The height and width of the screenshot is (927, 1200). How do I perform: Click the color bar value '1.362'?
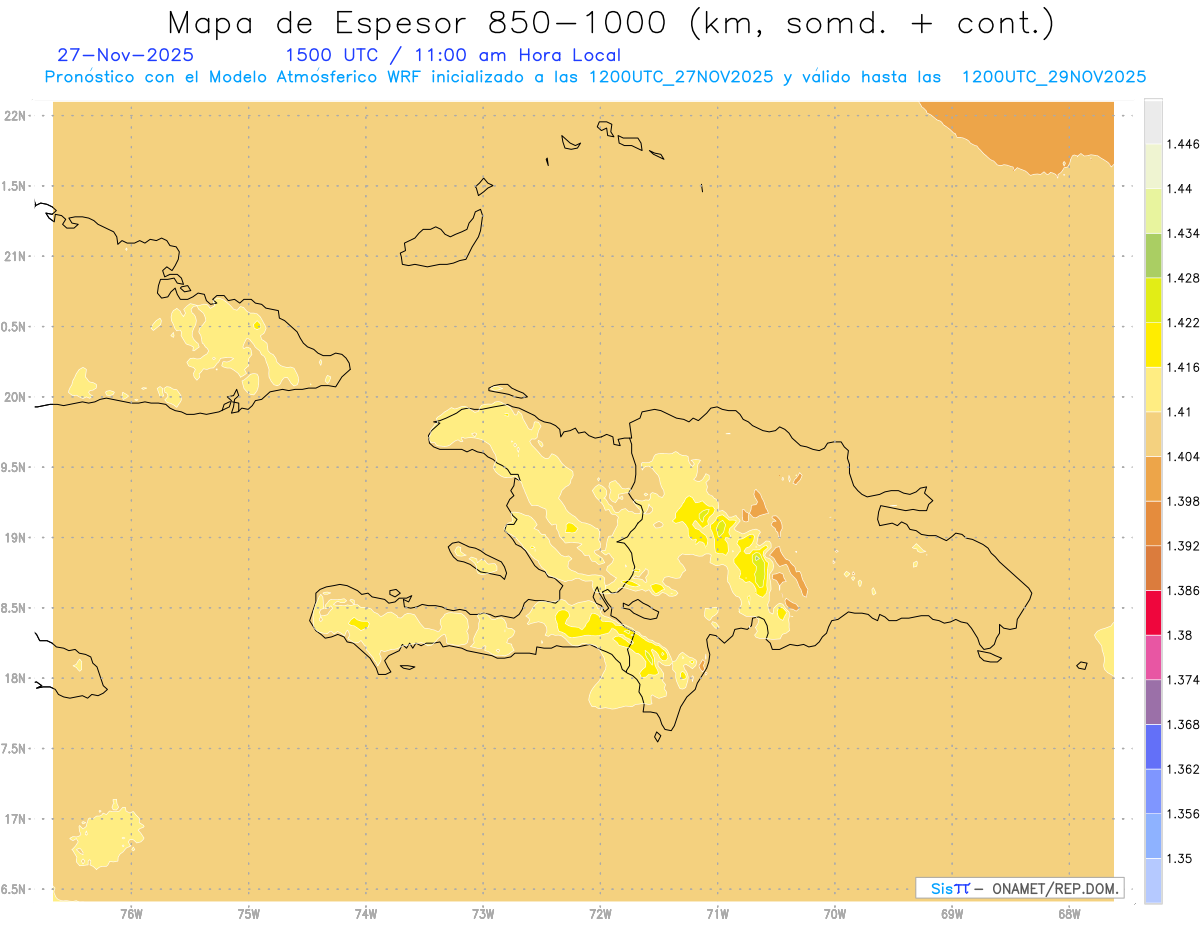pyautogui.click(x=1184, y=769)
